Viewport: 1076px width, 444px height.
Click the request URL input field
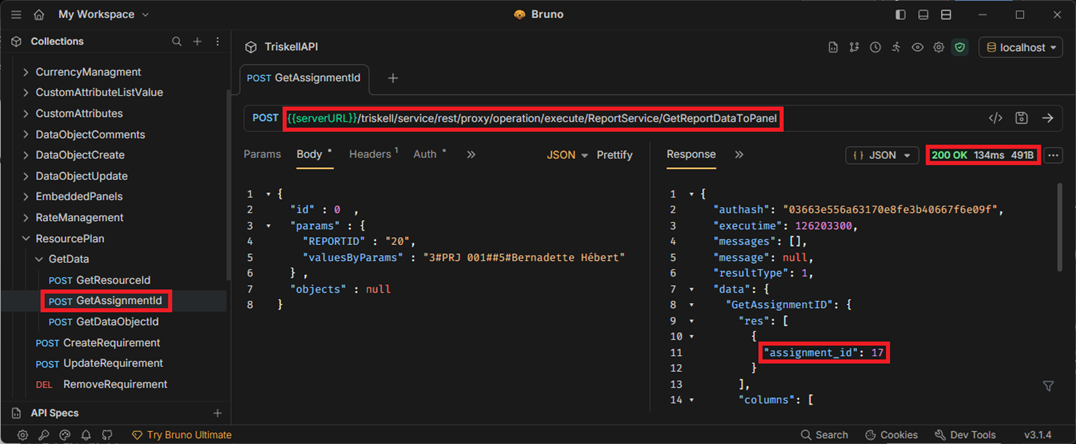point(533,118)
